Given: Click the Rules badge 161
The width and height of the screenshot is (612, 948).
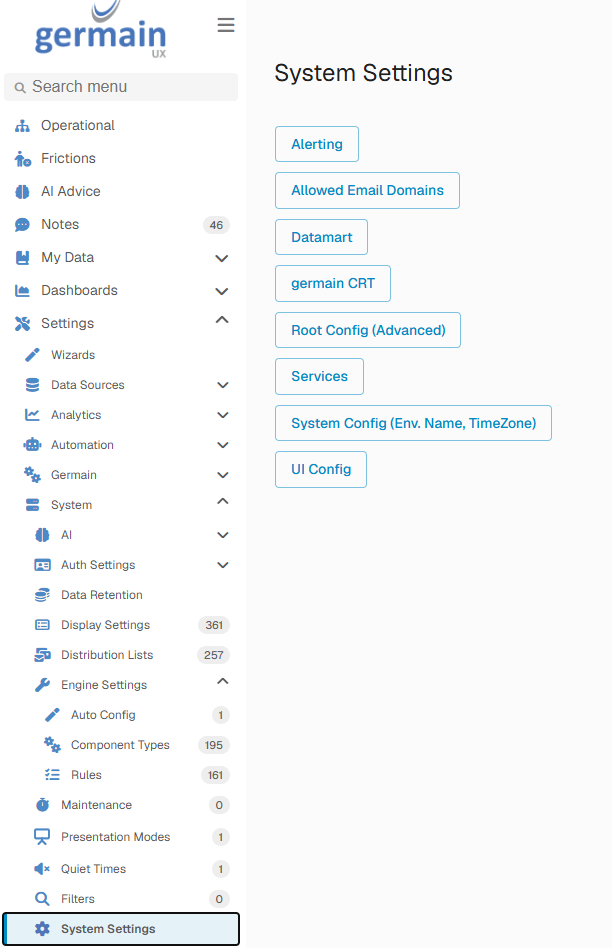Looking at the screenshot, I should [x=215, y=775].
